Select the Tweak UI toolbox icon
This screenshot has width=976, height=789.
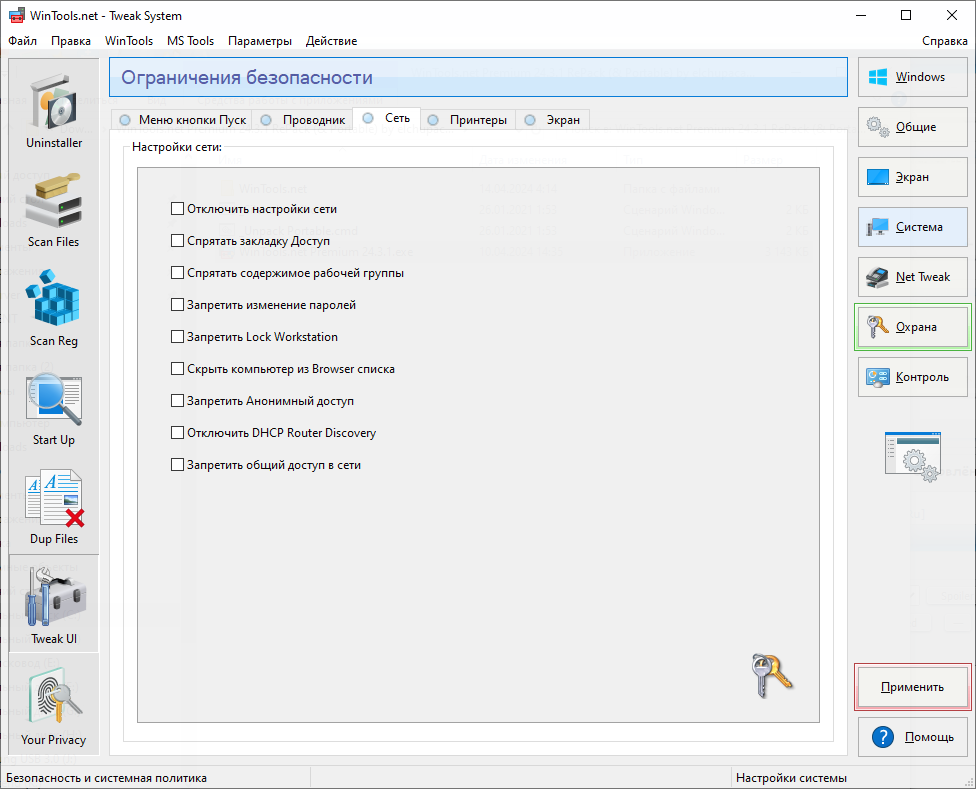pos(54,603)
